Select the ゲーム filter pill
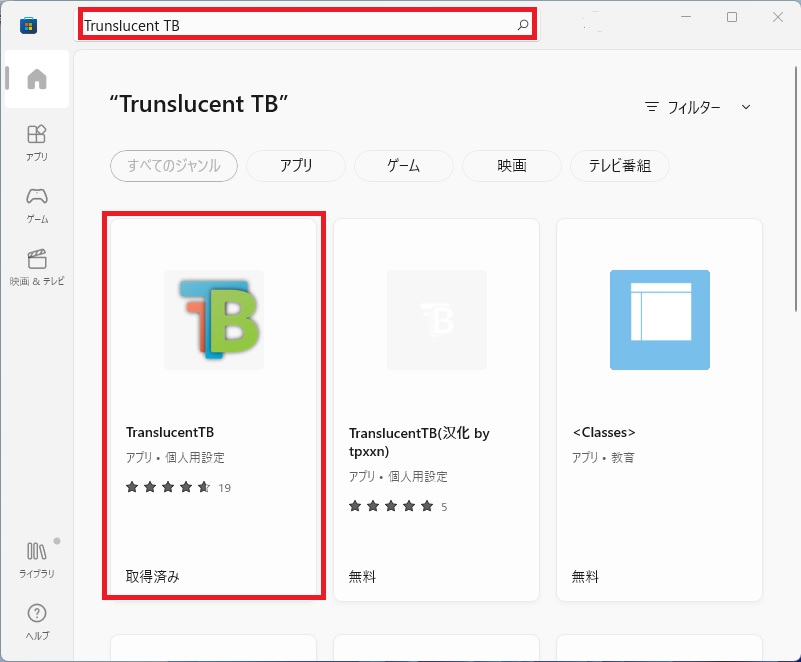The width and height of the screenshot is (801, 662). coord(404,166)
